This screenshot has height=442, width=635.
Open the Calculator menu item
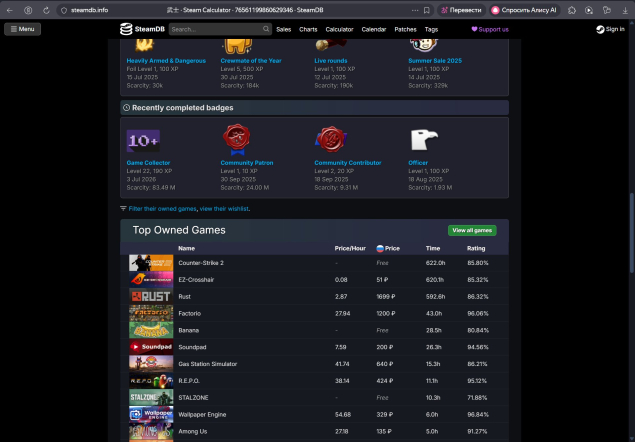339,29
